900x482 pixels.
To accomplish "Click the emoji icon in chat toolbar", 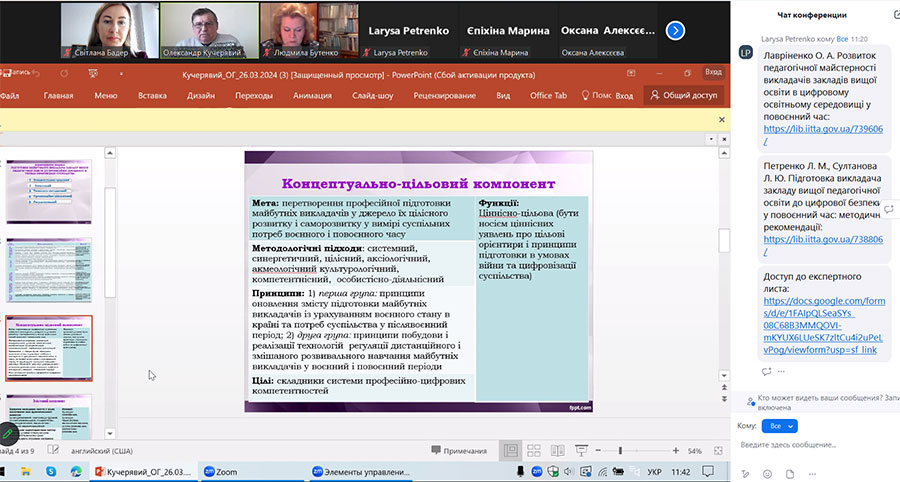I will click(767, 473).
